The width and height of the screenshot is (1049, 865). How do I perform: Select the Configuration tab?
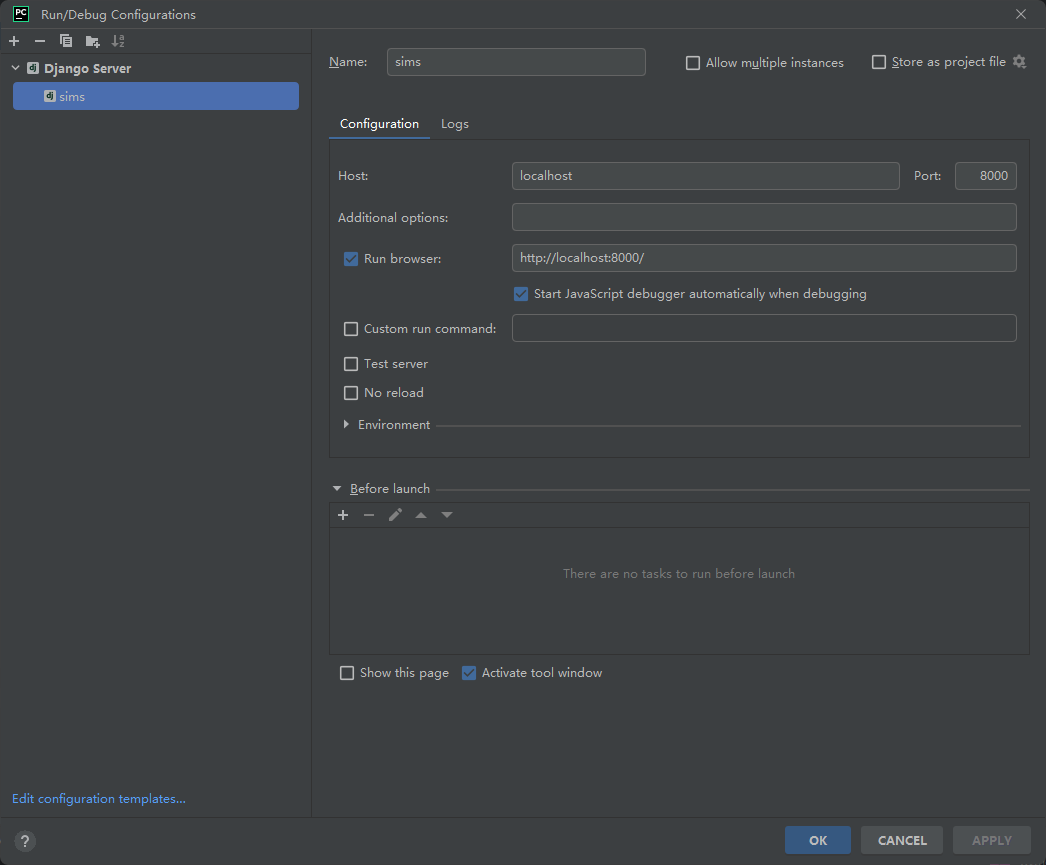point(379,124)
